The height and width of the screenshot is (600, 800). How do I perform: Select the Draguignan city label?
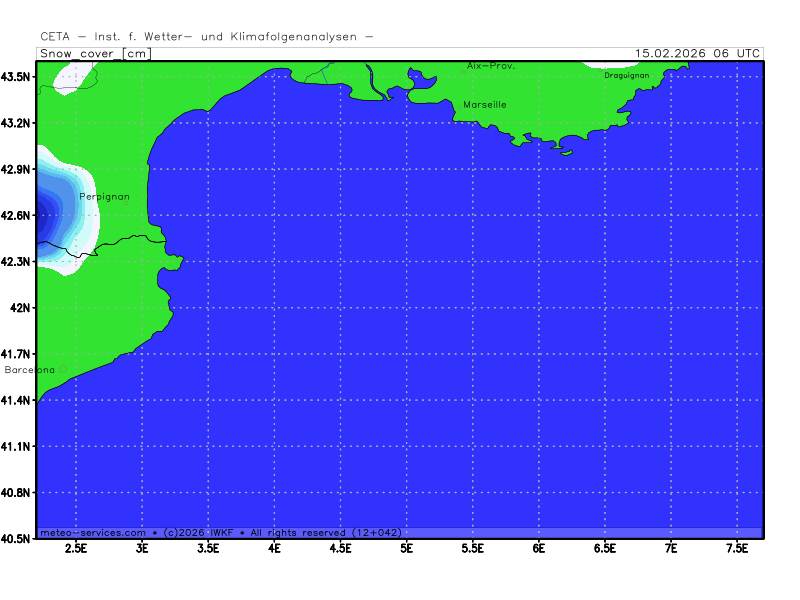[626, 75]
